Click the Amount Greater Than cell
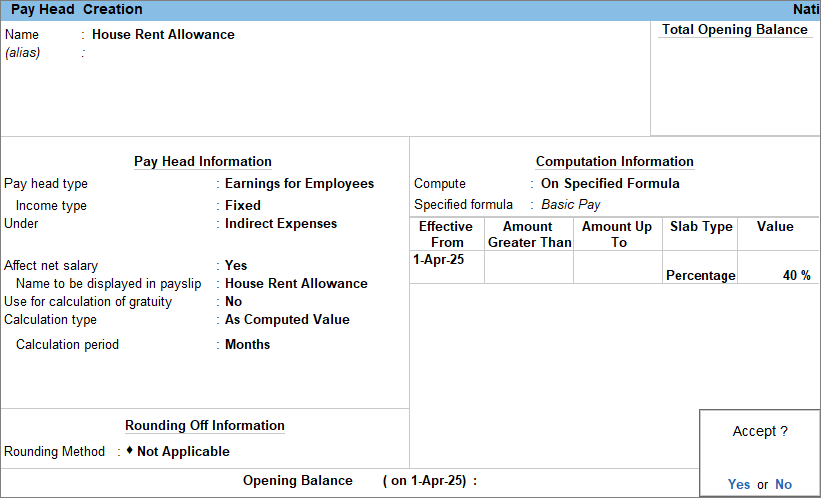This screenshot has height=498, width=821. pos(528,267)
